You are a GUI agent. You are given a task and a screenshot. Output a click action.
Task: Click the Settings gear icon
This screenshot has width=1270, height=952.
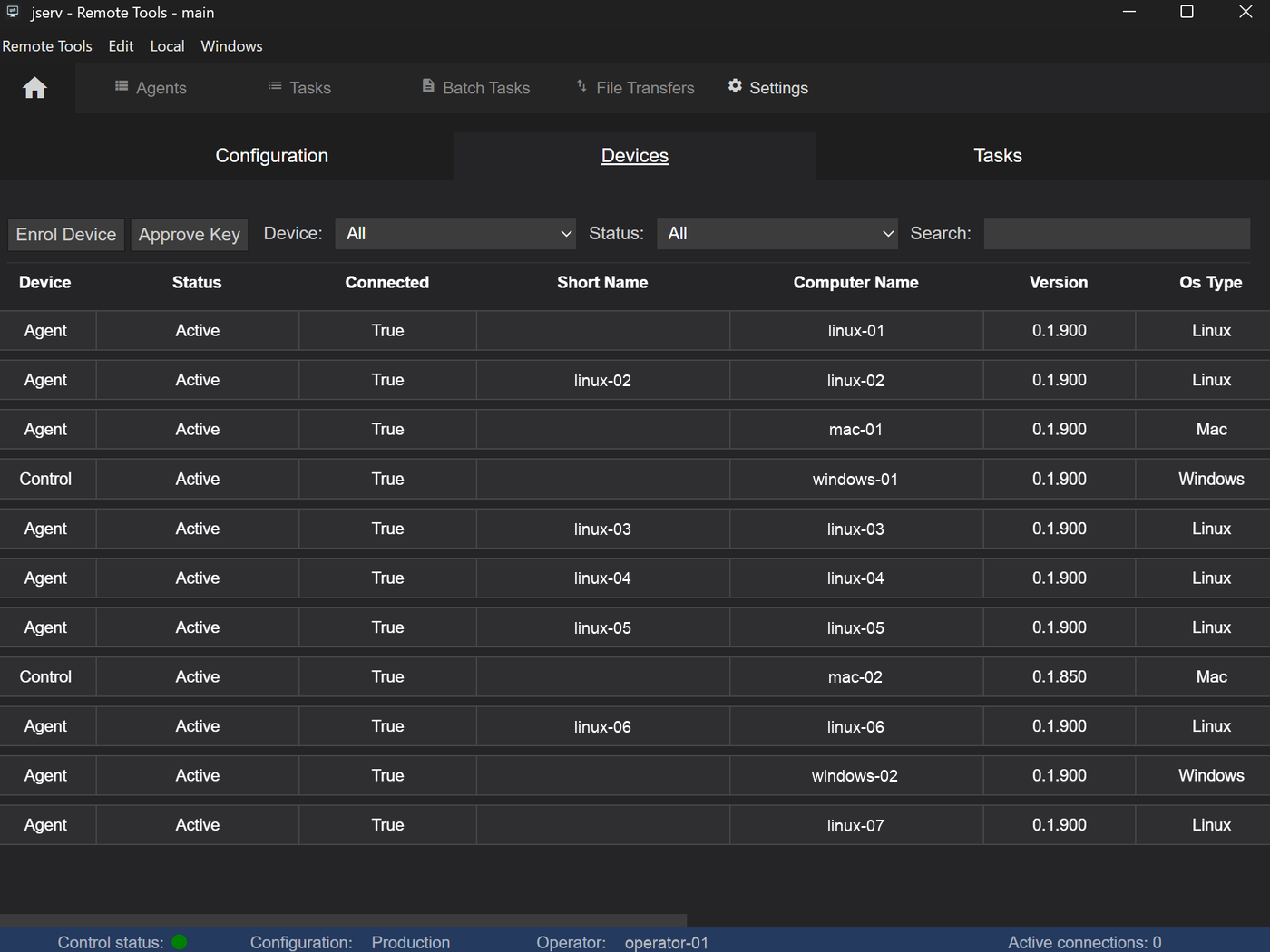click(x=735, y=86)
